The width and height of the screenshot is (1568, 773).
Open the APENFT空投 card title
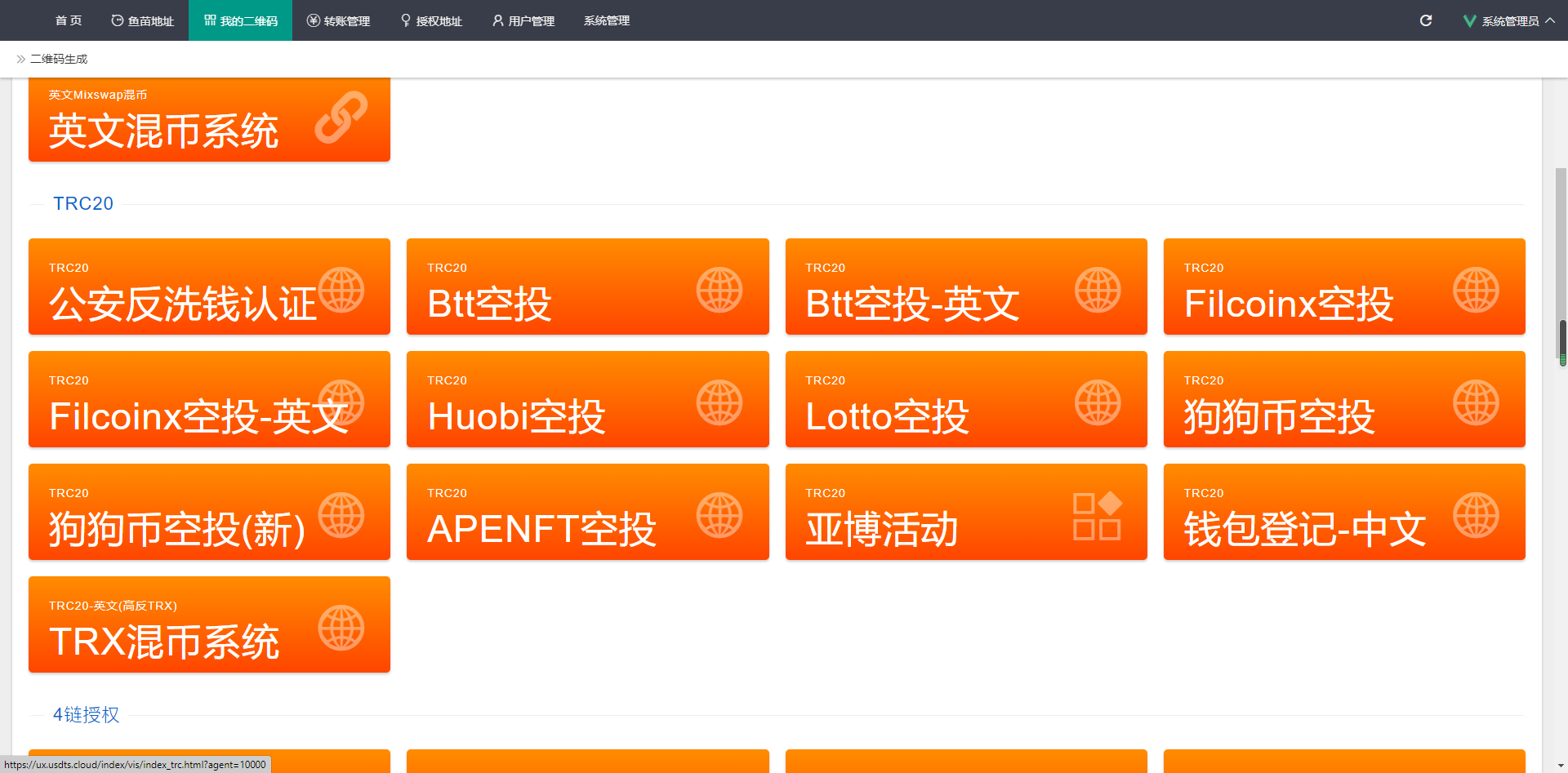(x=542, y=529)
